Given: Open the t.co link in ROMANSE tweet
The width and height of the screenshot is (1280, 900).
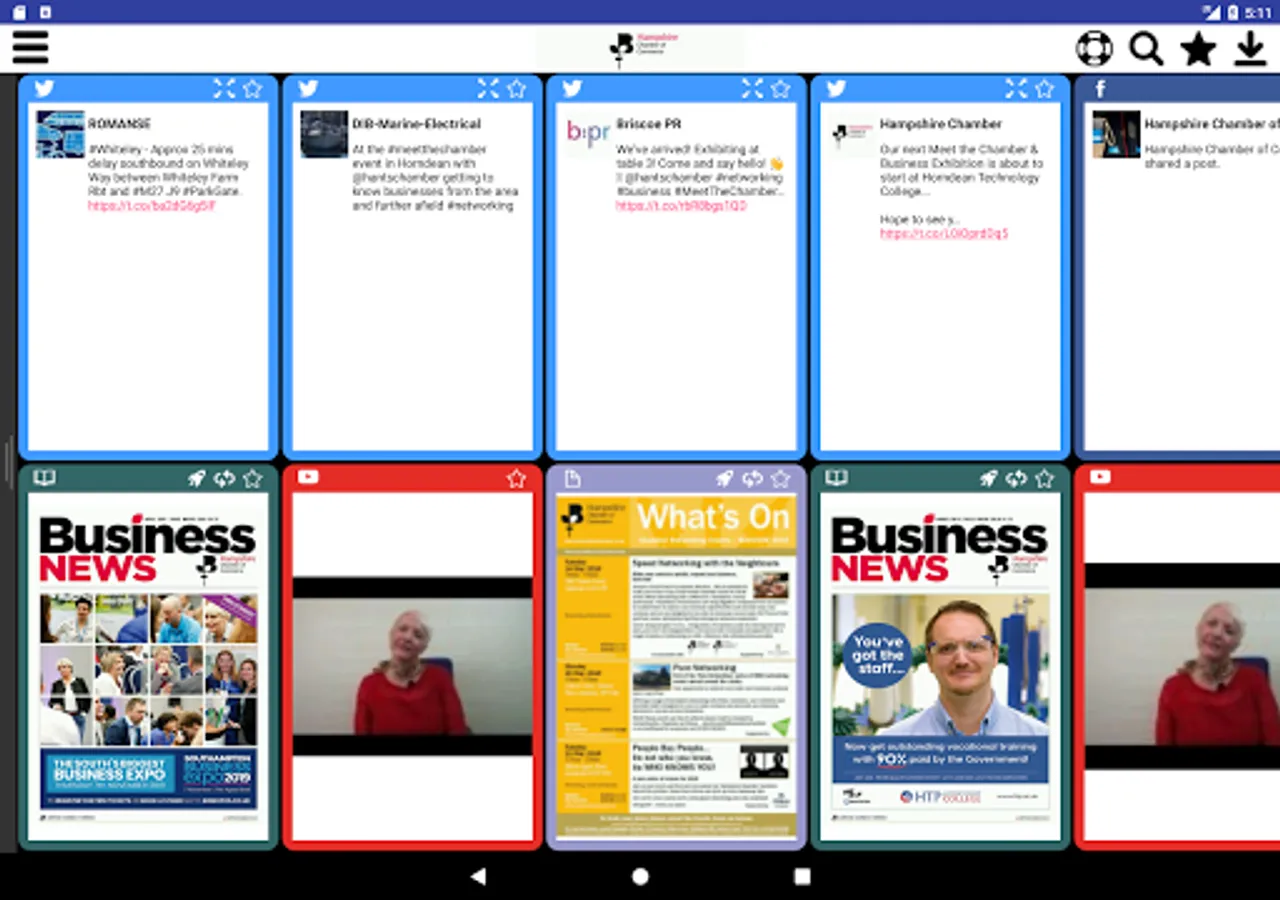Looking at the screenshot, I should (151, 205).
